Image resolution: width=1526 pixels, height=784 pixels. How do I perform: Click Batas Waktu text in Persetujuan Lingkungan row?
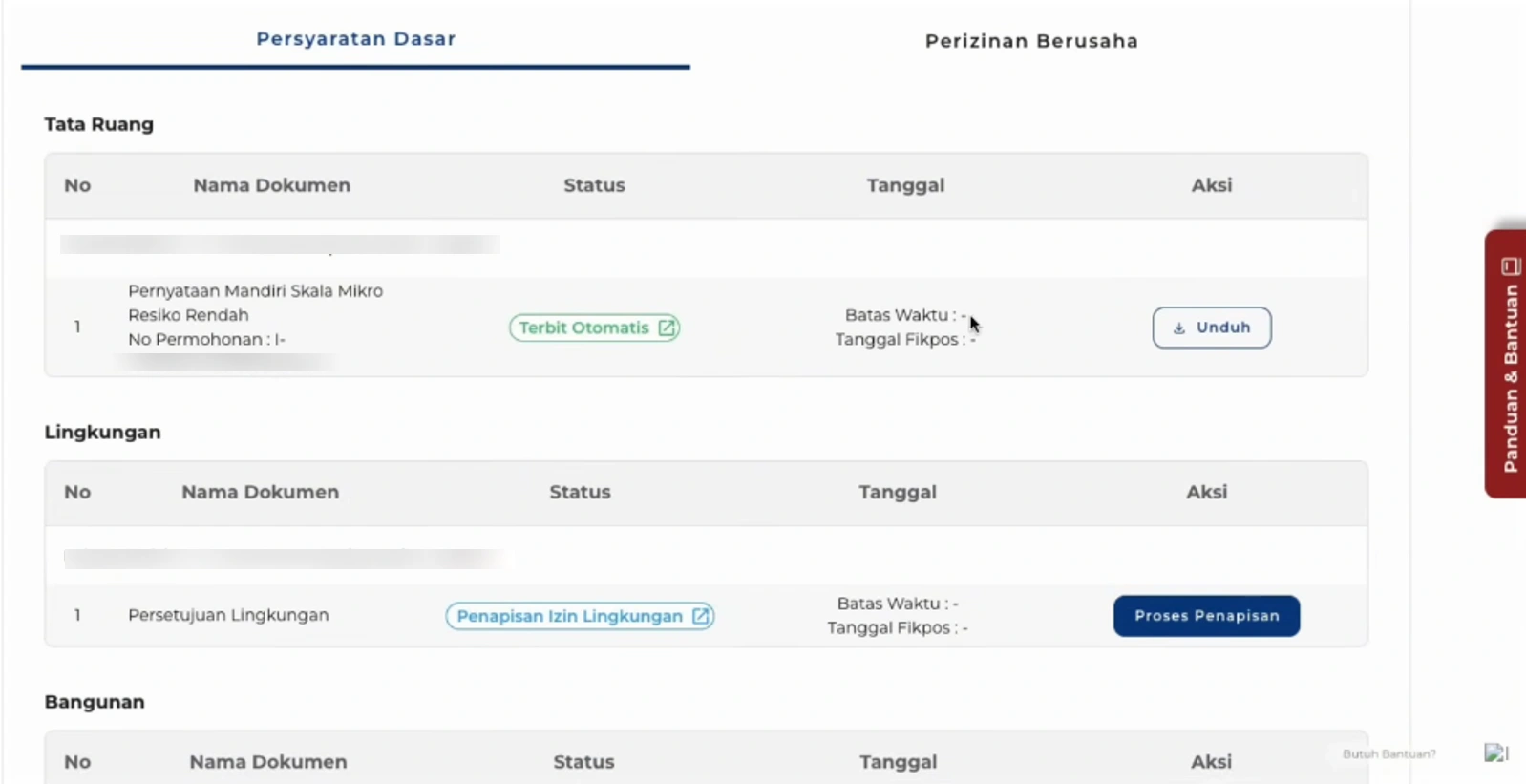pos(898,604)
